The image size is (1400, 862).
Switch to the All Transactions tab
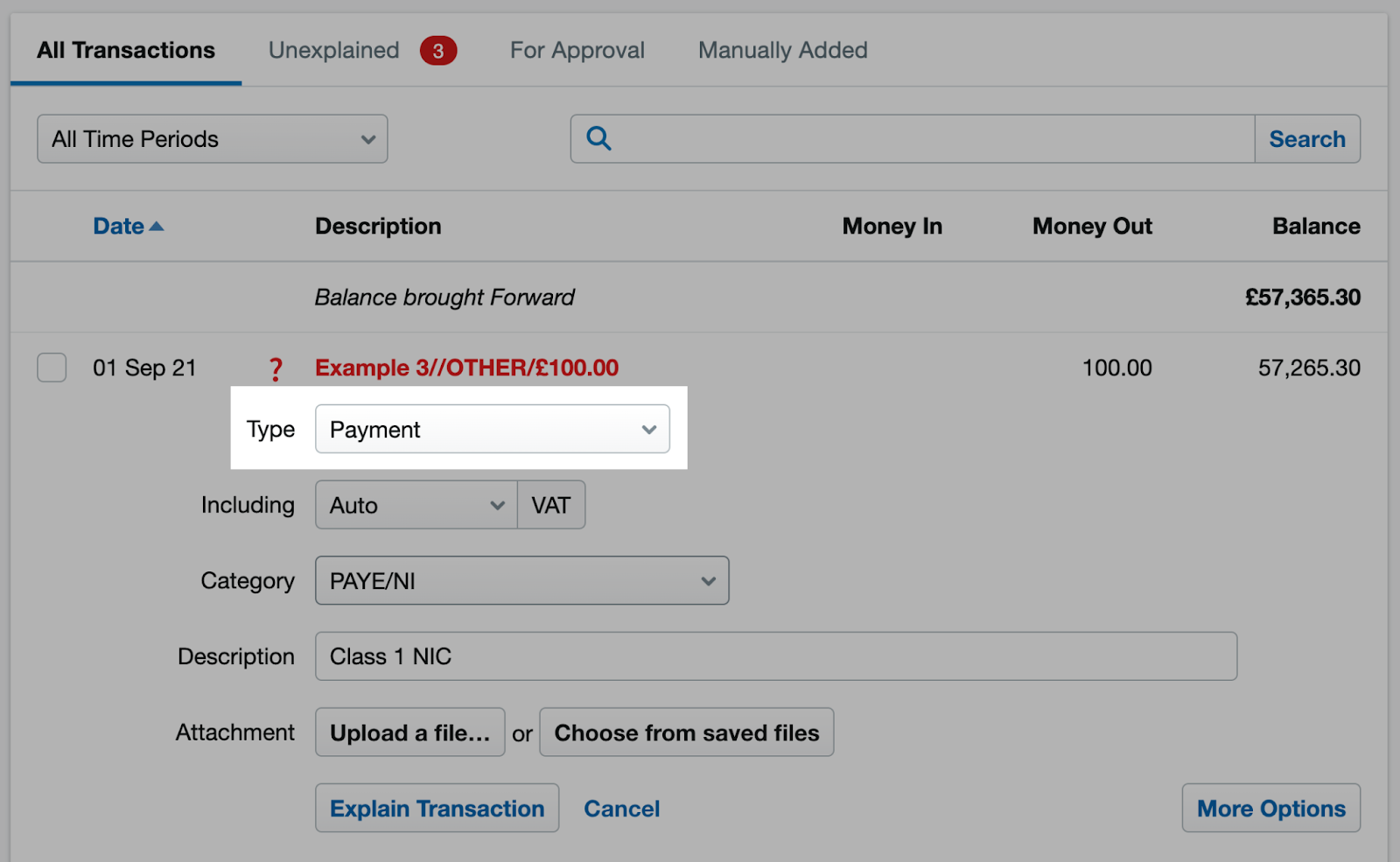point(126,51)
